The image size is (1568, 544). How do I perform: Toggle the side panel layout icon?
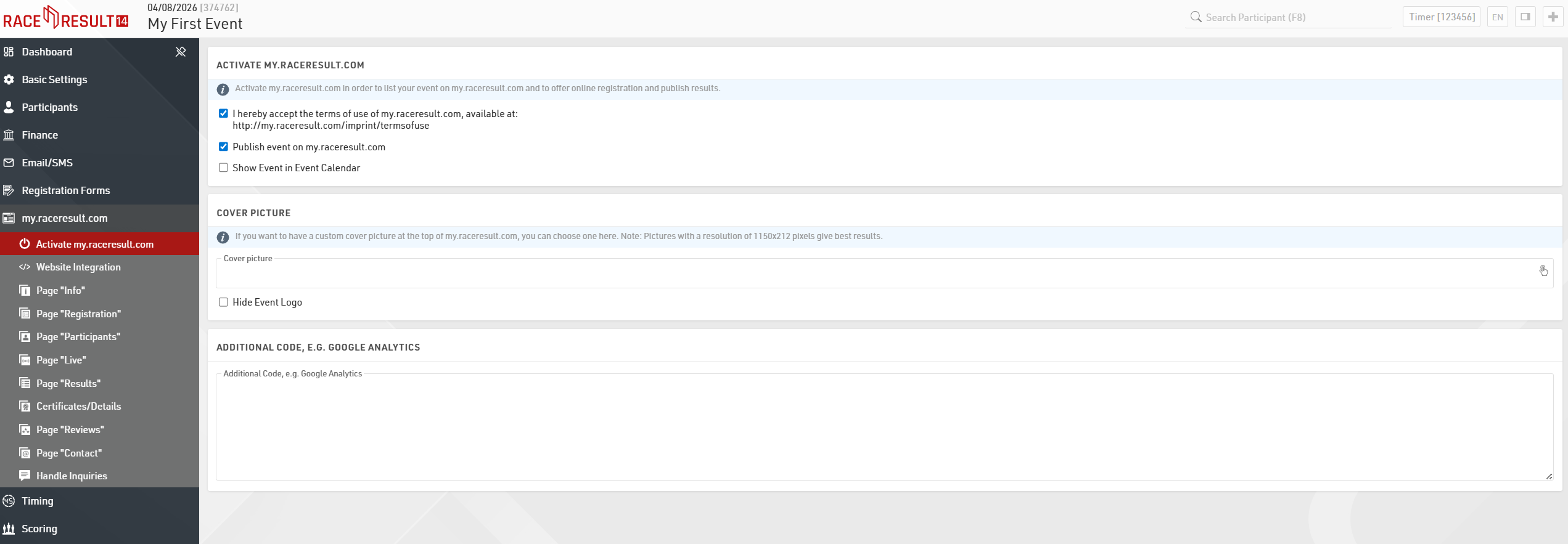(x=1525, y=17)
